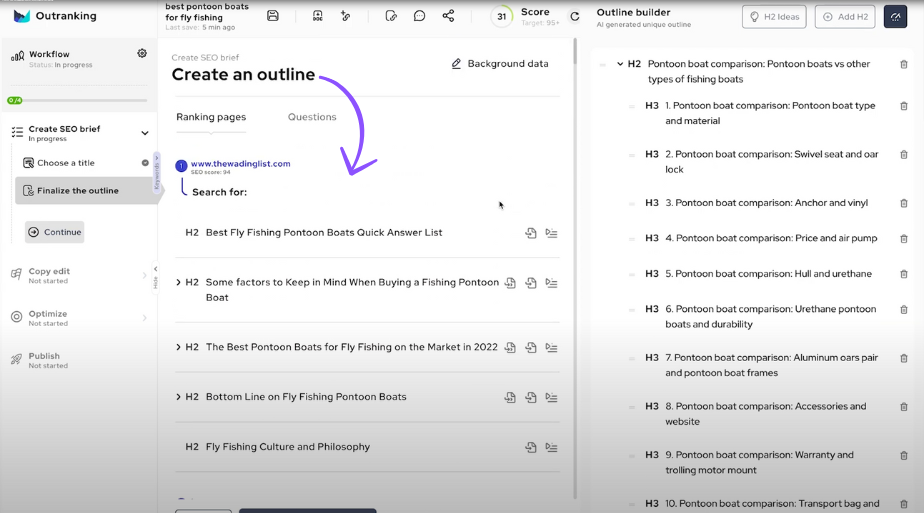Image resolution: width=924 pixels, height=513 pixels.
Task: View content list for 'Quick Answer List' row
Action: 551,233
